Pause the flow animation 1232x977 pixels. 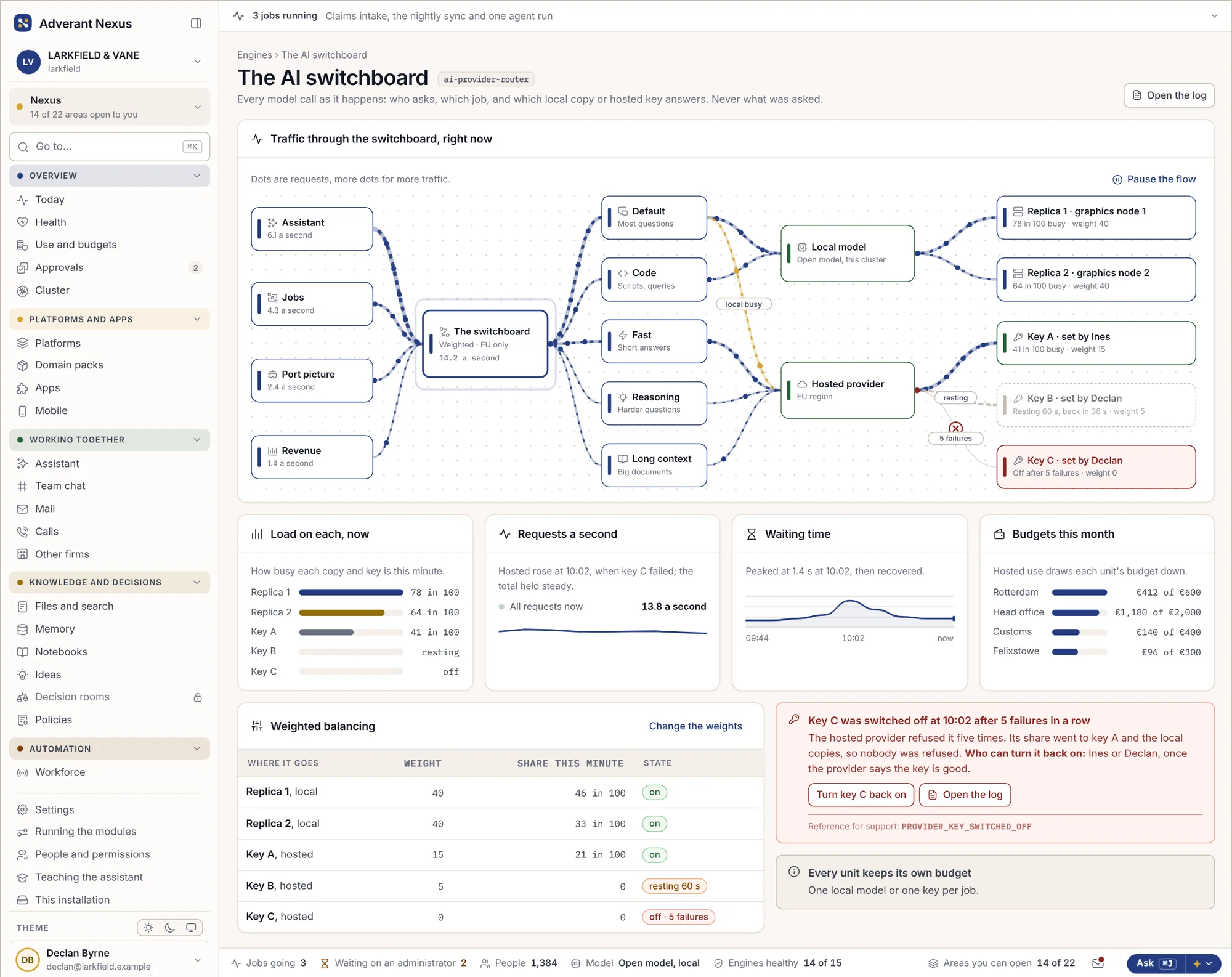tap(1154, 179)
